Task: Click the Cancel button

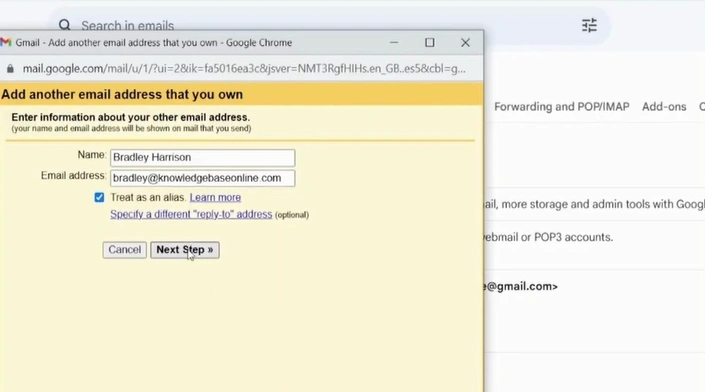Action: 125,250
